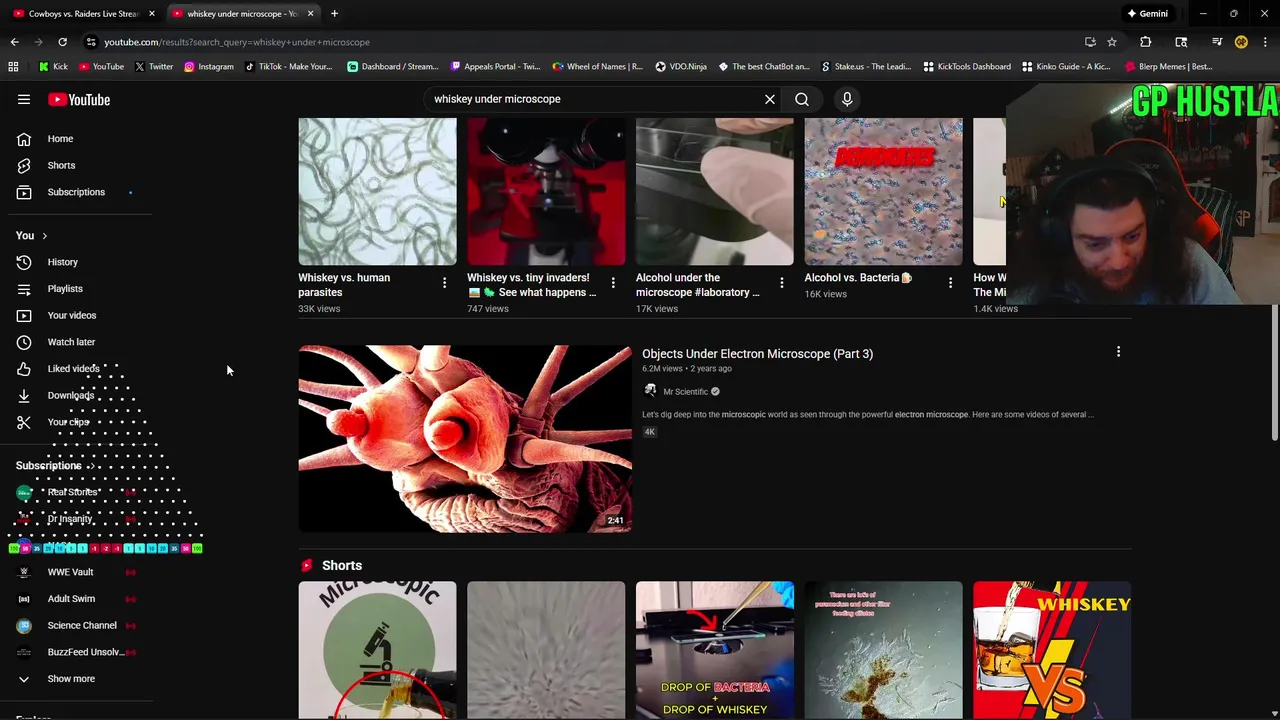
Task: Open the apps grid in bookmarks bar
Action: [x=13, y=67]
